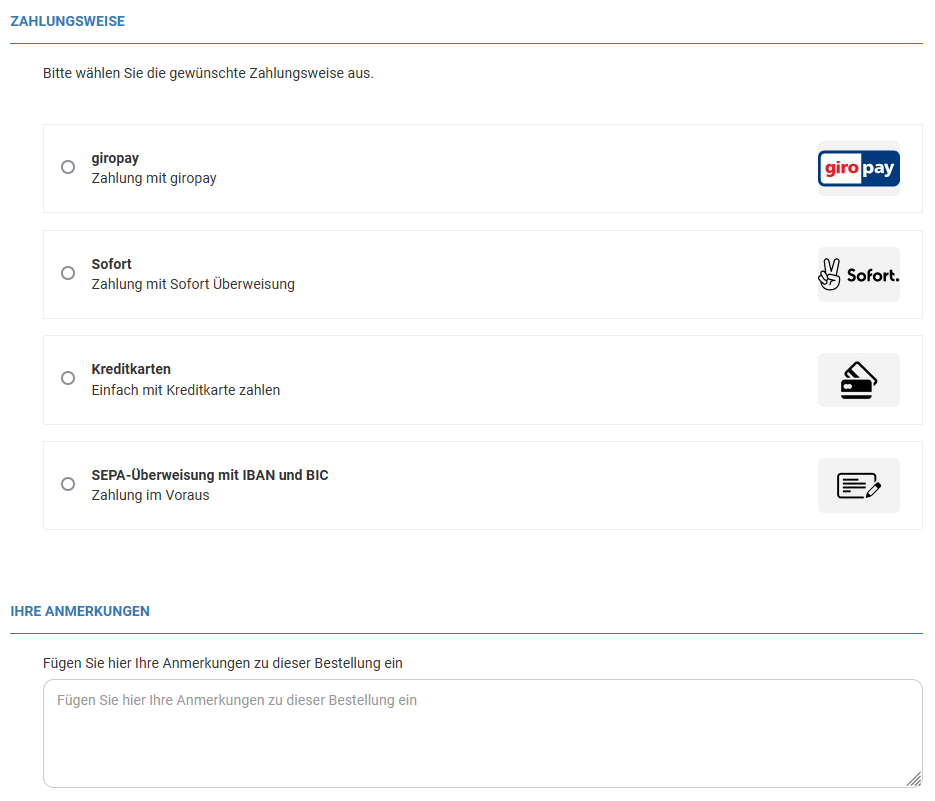Click the 'Kreditkarten' title
935x801 pixels.
click(131, 369)
